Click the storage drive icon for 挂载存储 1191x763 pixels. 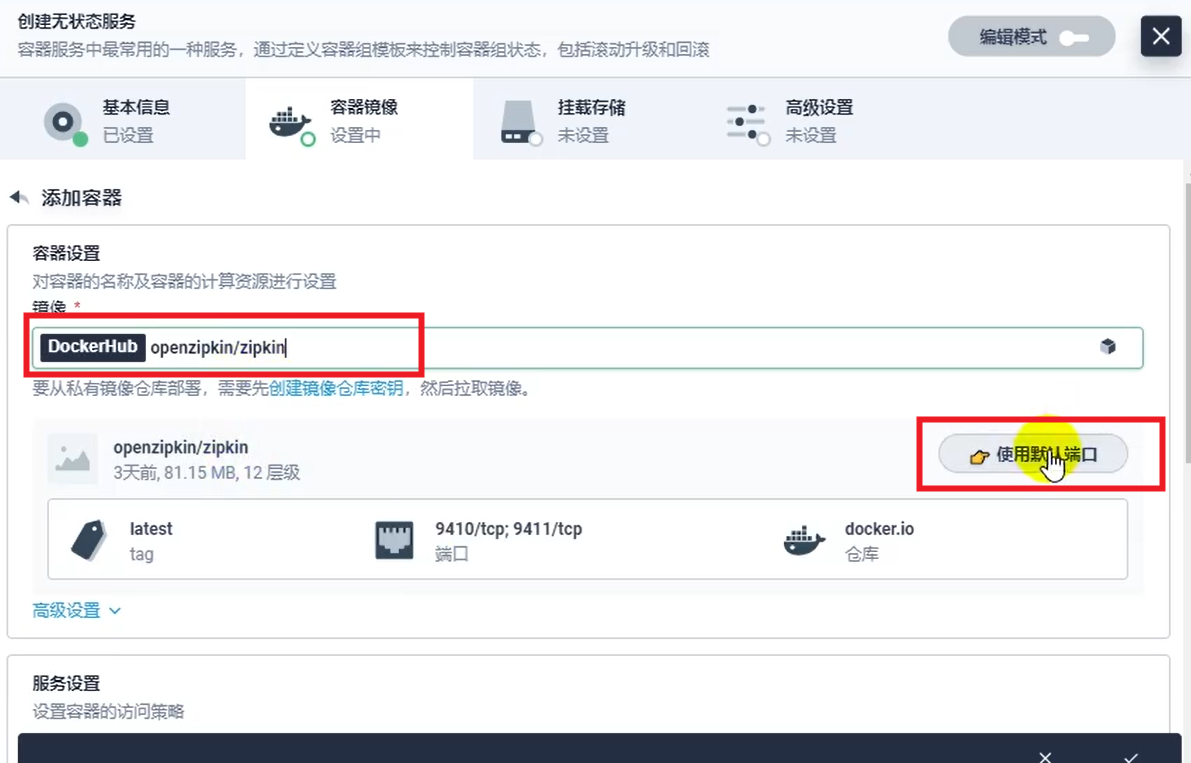coord(519,122)
